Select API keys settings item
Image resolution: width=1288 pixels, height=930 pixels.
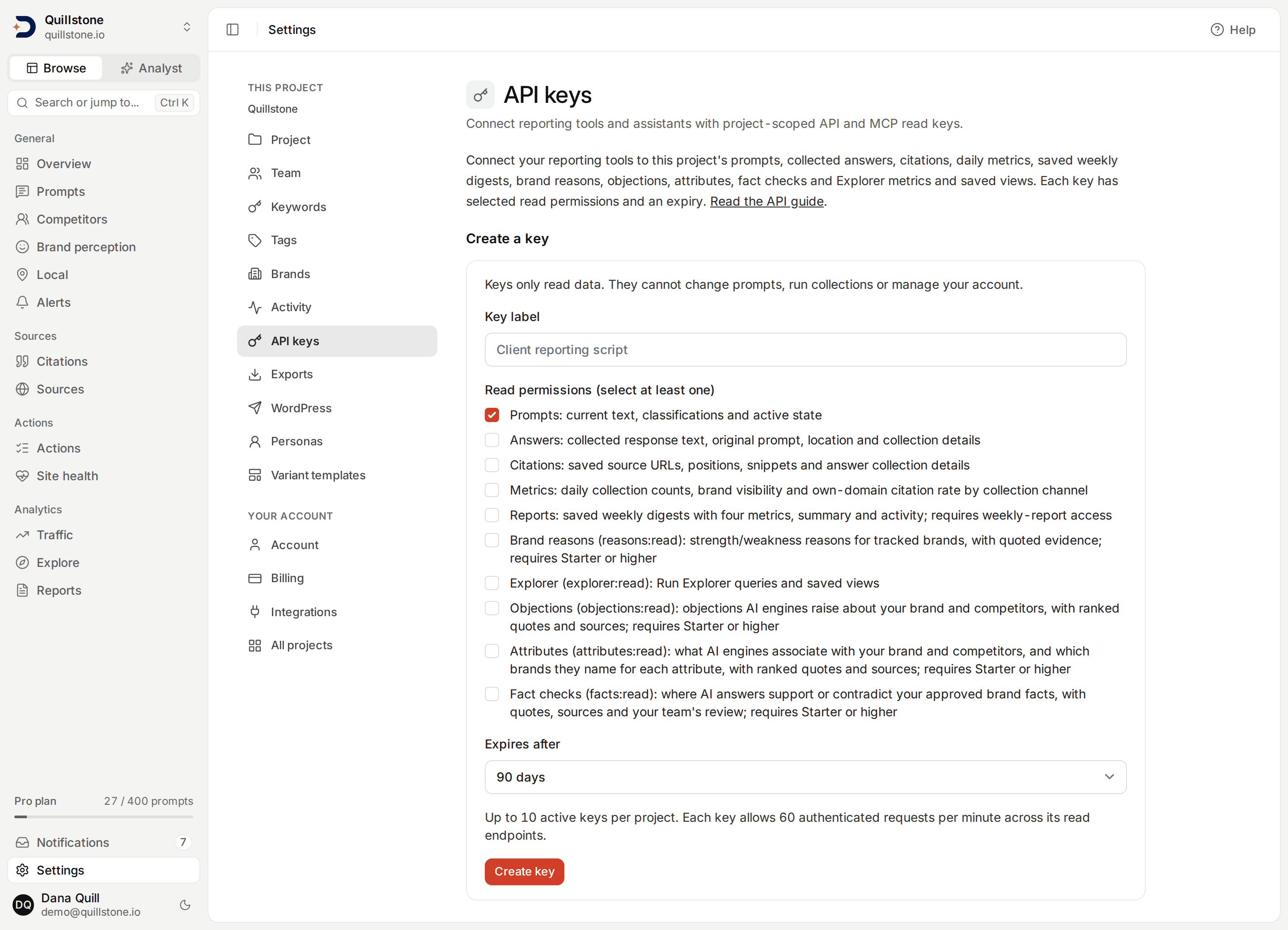pos(337,341)
